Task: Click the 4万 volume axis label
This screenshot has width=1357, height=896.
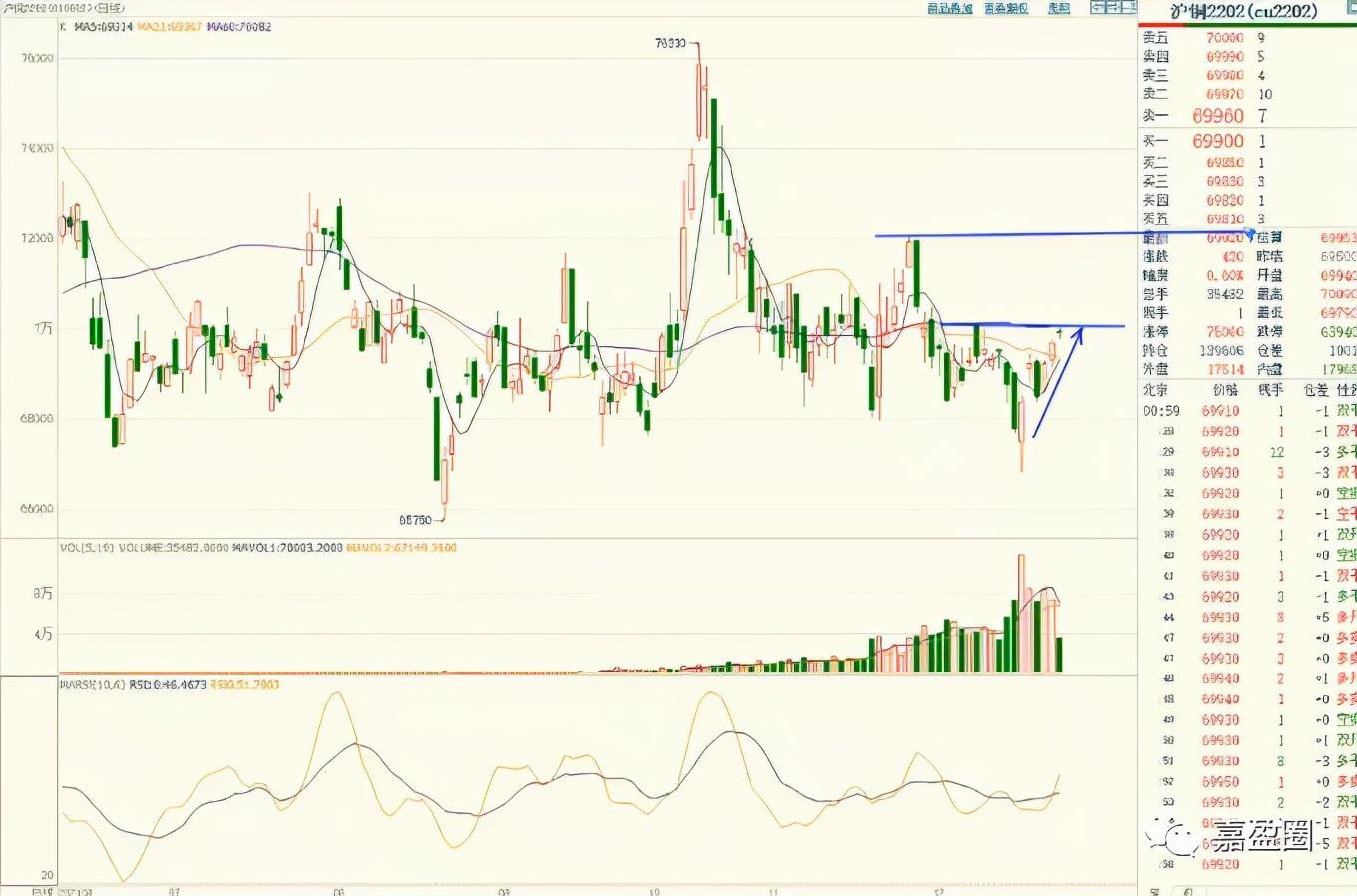Action: (42, 634)
